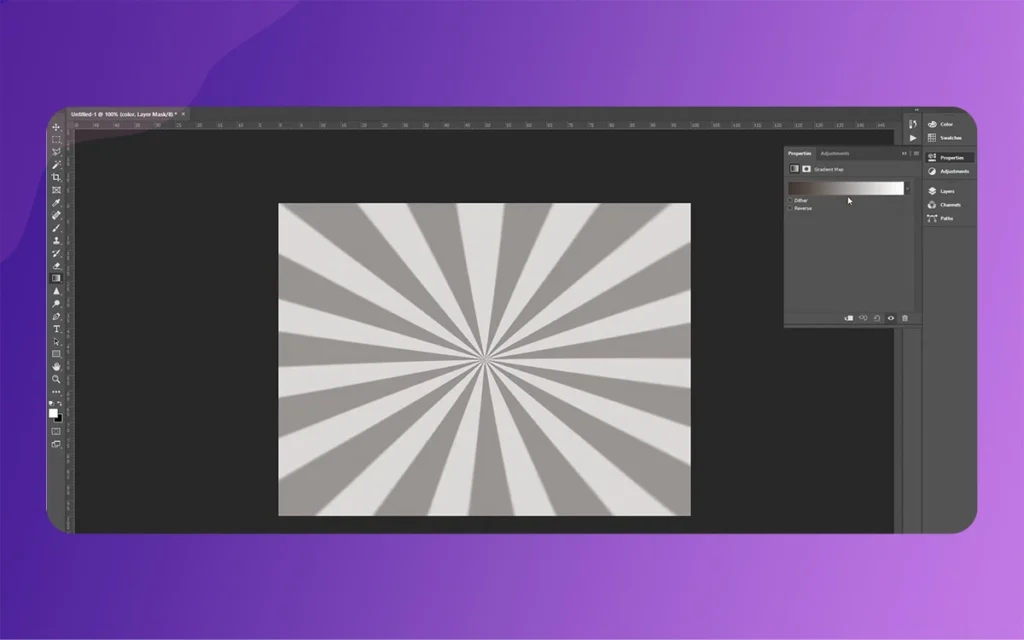Select the Crop tool
The image size is (1024, 640).
[57, 177]
